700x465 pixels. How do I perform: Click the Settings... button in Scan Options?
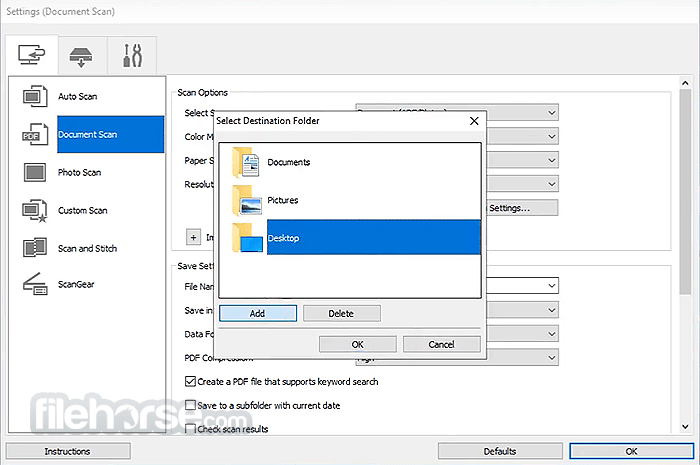(x=521, y=208)
